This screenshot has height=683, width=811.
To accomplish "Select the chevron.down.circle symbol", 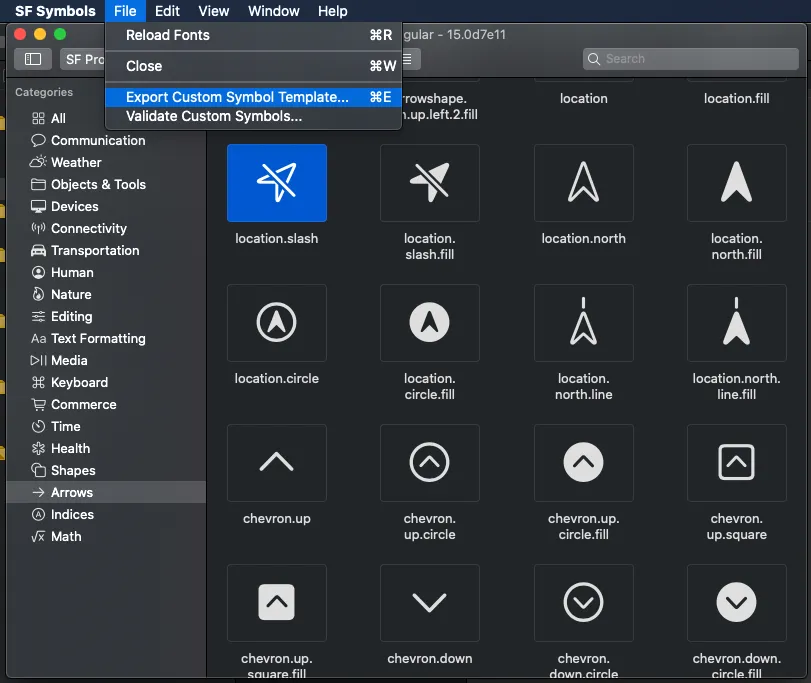I will [x=583, y=603].
